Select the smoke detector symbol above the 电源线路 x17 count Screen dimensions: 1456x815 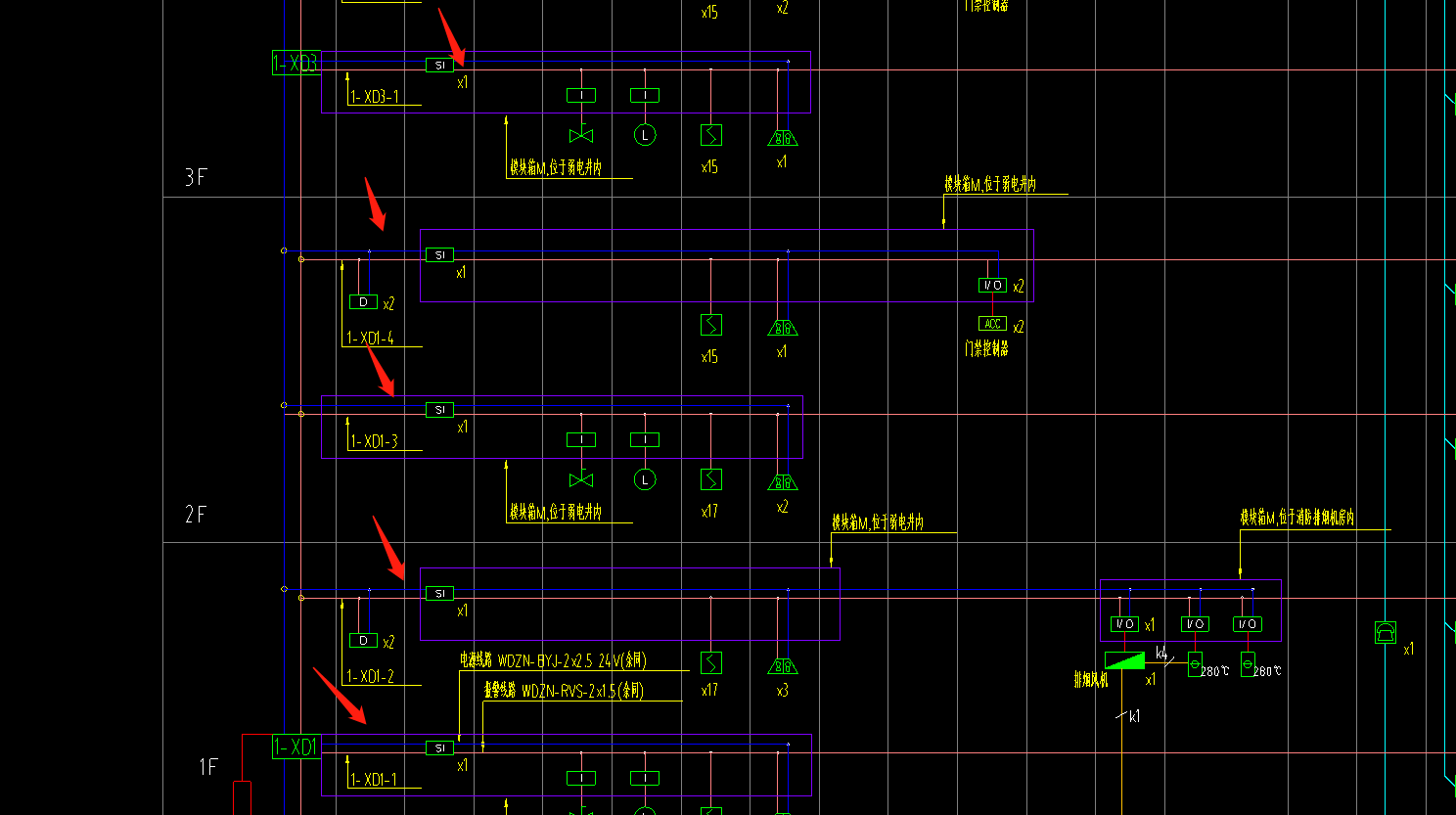coord(711,662)
